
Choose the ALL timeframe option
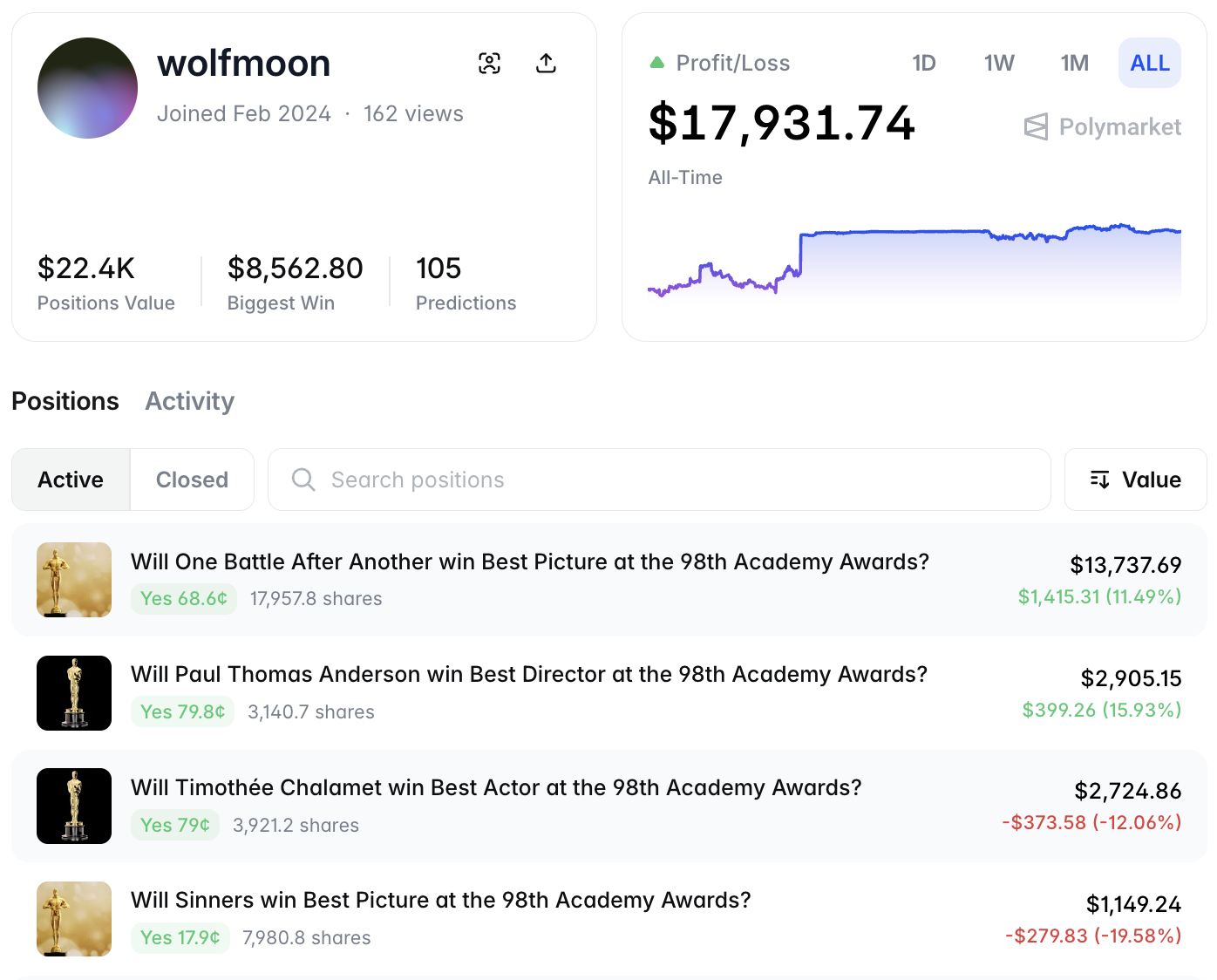(1150, 63)
